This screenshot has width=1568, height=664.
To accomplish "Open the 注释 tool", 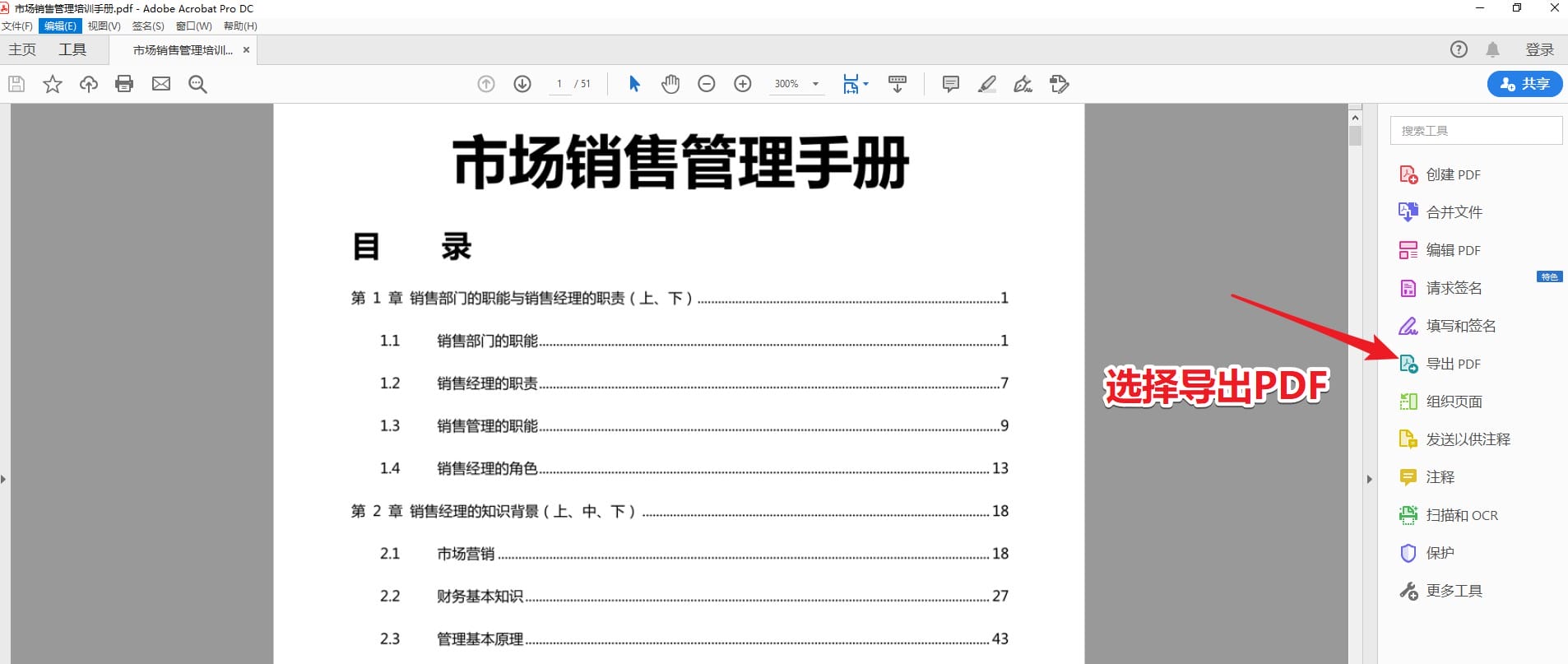I will [x=1427, y=477].
